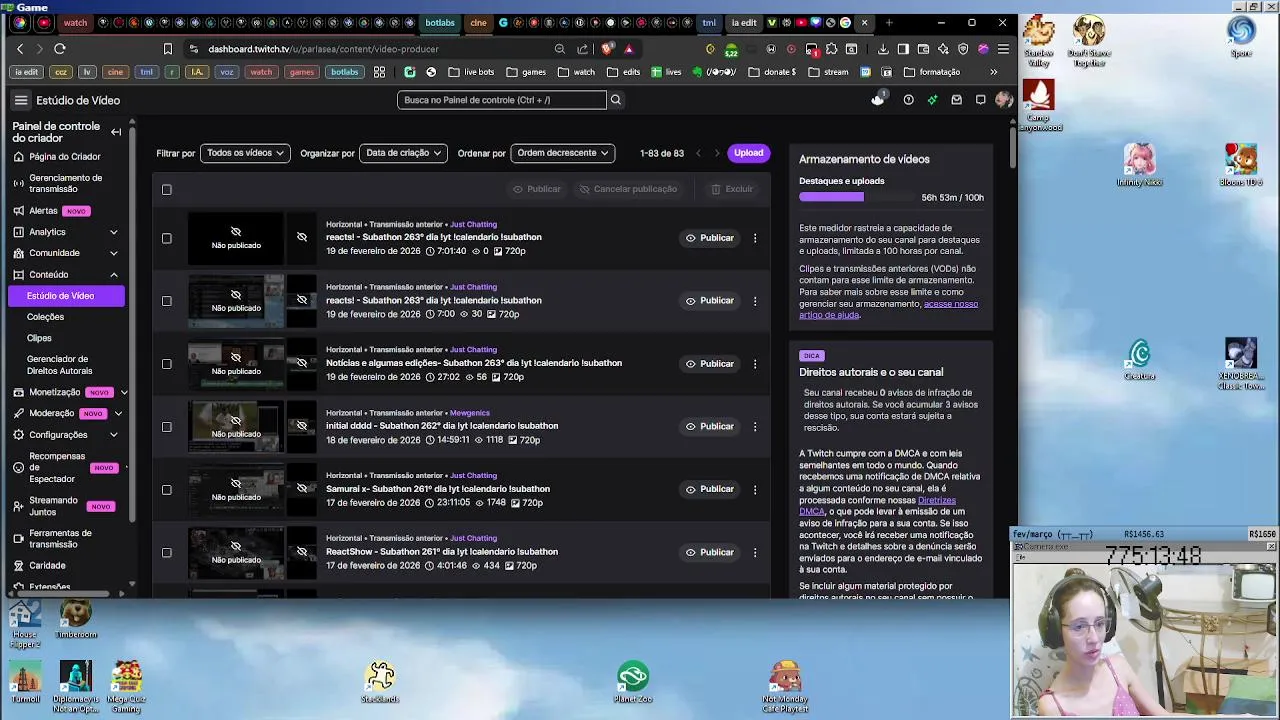
Task: Open more options for Samurai x video
Action: (x=755, y=489)
